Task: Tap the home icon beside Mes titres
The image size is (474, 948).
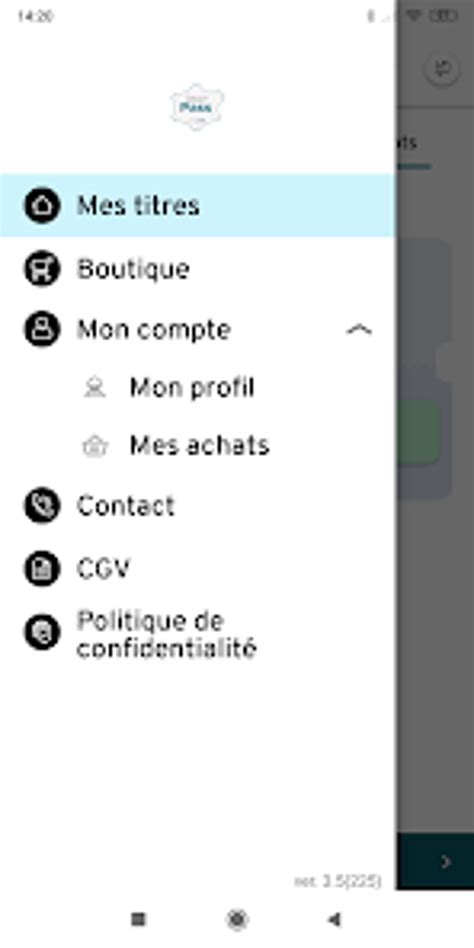Action: pyautogui.click(x=42, y=206)
